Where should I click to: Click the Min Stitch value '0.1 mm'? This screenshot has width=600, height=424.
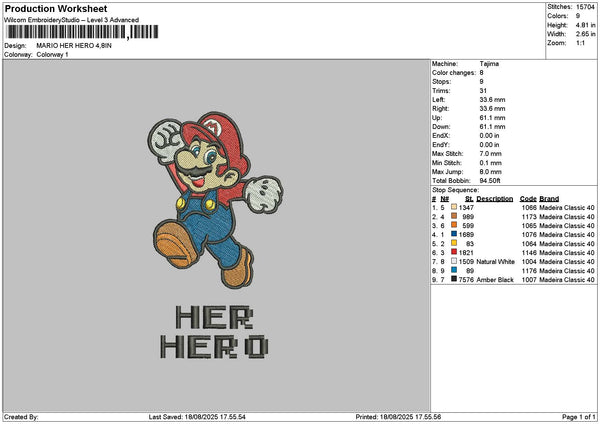coord(491,163)
